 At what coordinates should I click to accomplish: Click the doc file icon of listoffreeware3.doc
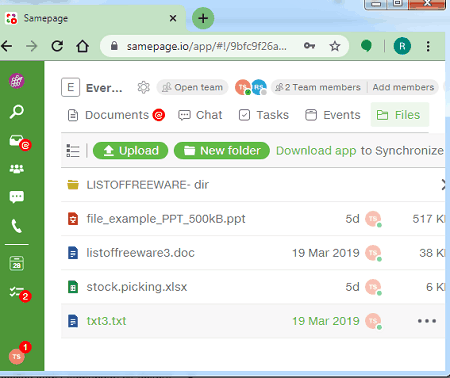(73, 253)
